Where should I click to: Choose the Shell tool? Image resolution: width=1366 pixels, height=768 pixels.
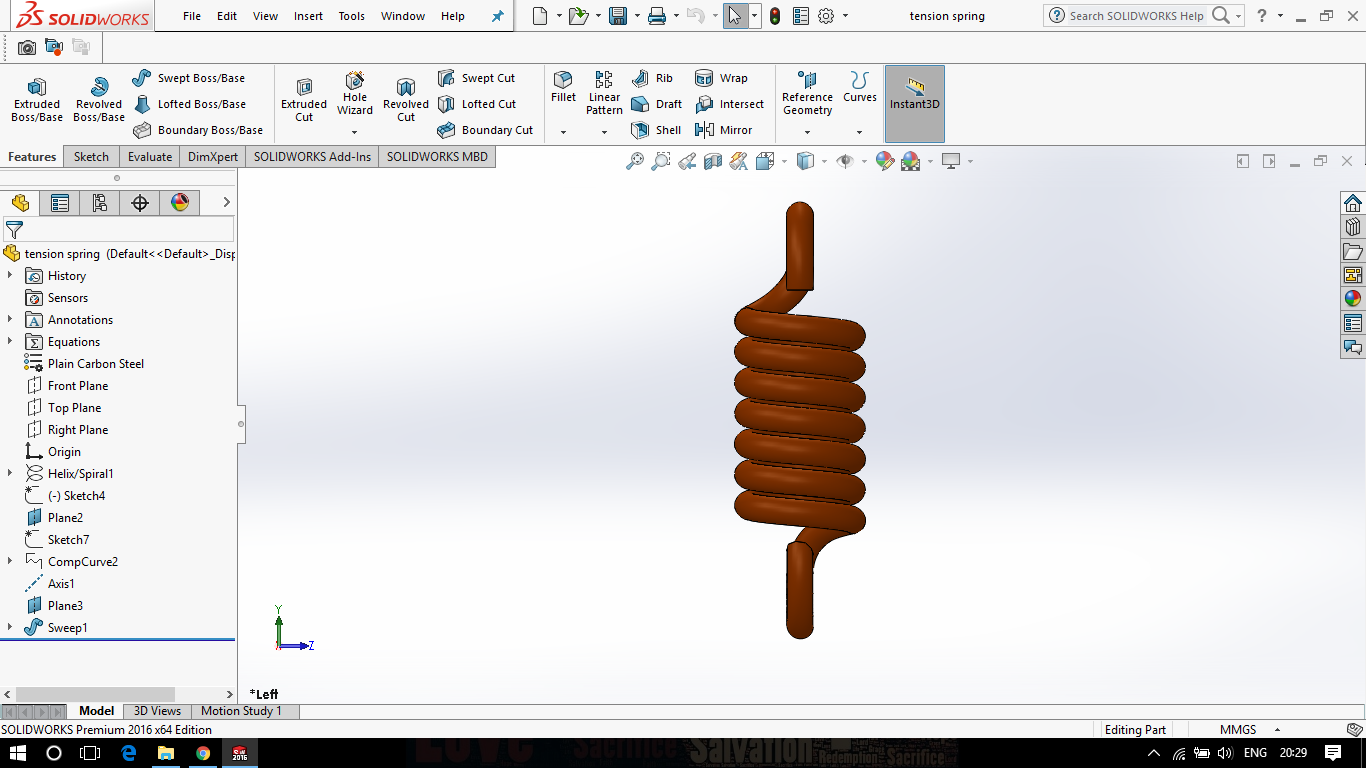coord(656,130)
